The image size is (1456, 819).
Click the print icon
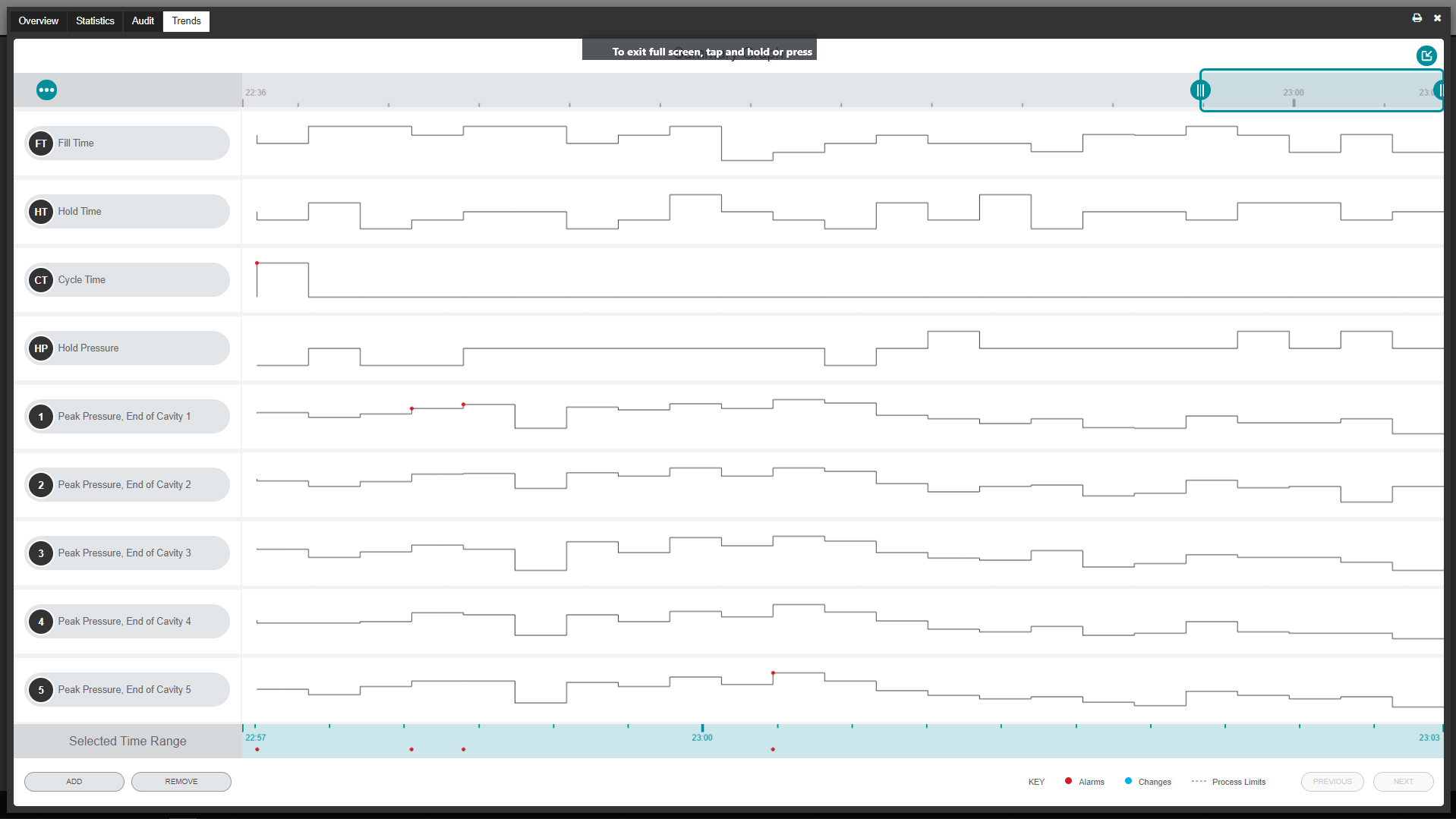[x=1417, y=17]
